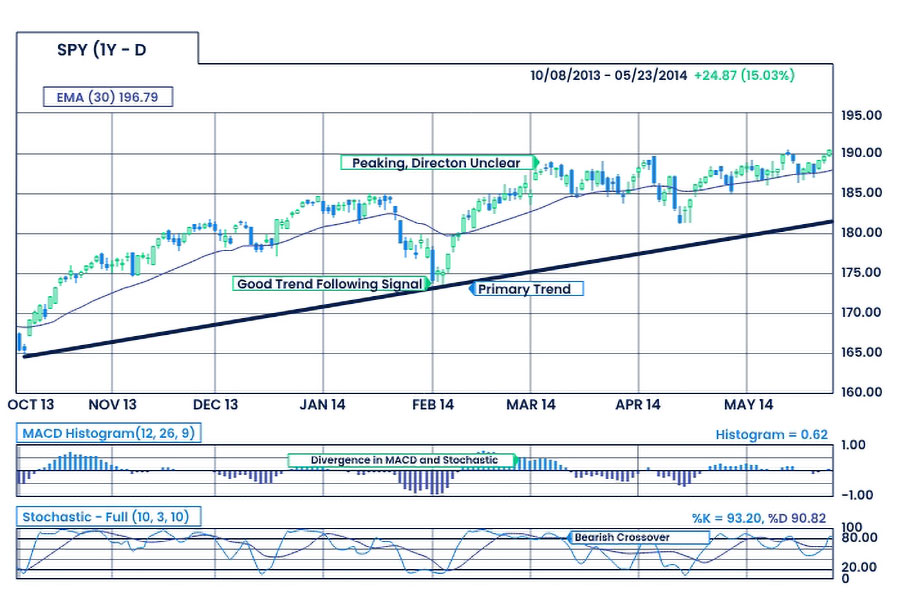Click the EMA (30) 196.79 indicator label

[x=108, y=97]
